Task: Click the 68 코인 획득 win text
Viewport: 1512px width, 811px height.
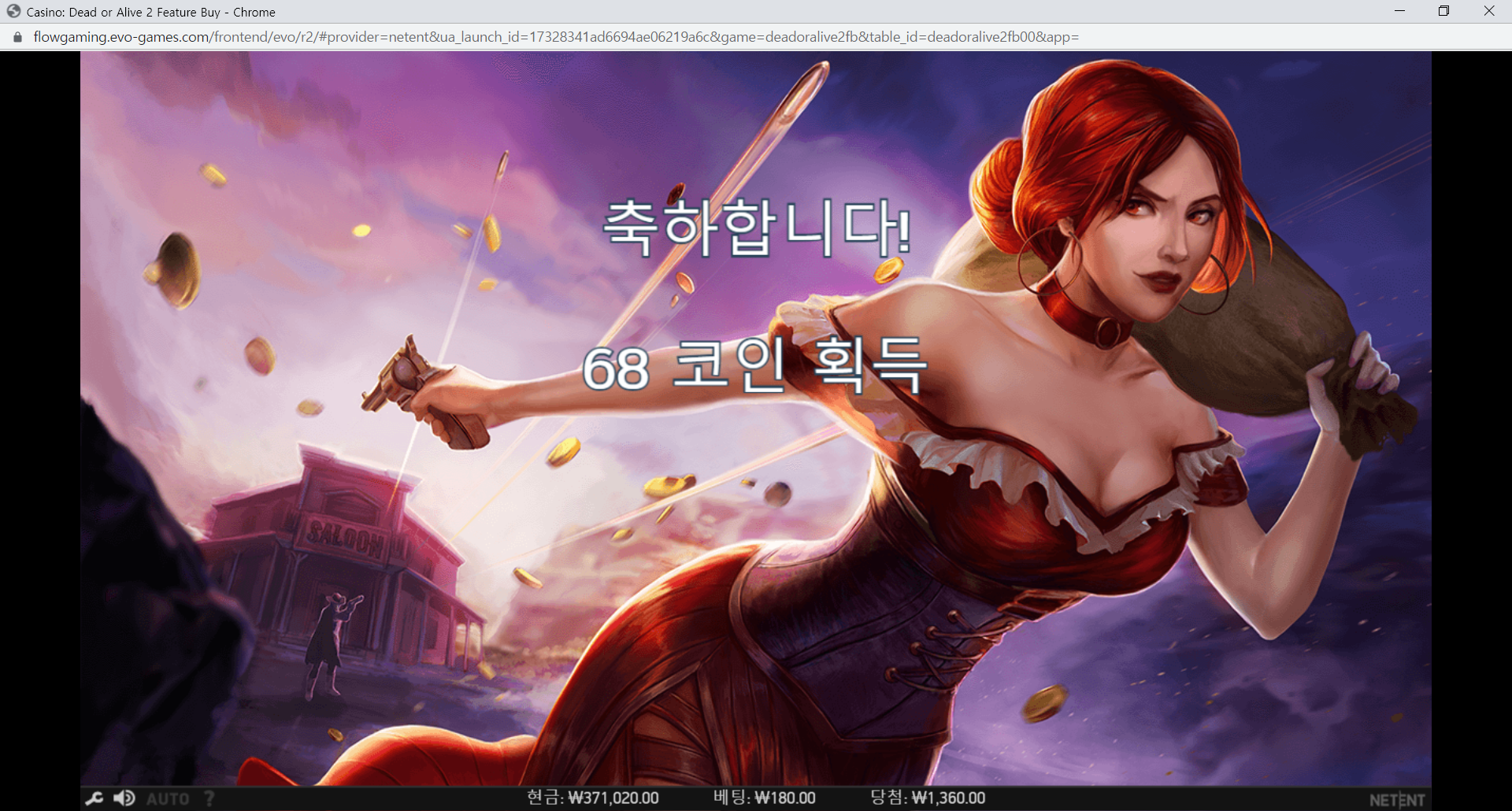Action: coord(755,365)
